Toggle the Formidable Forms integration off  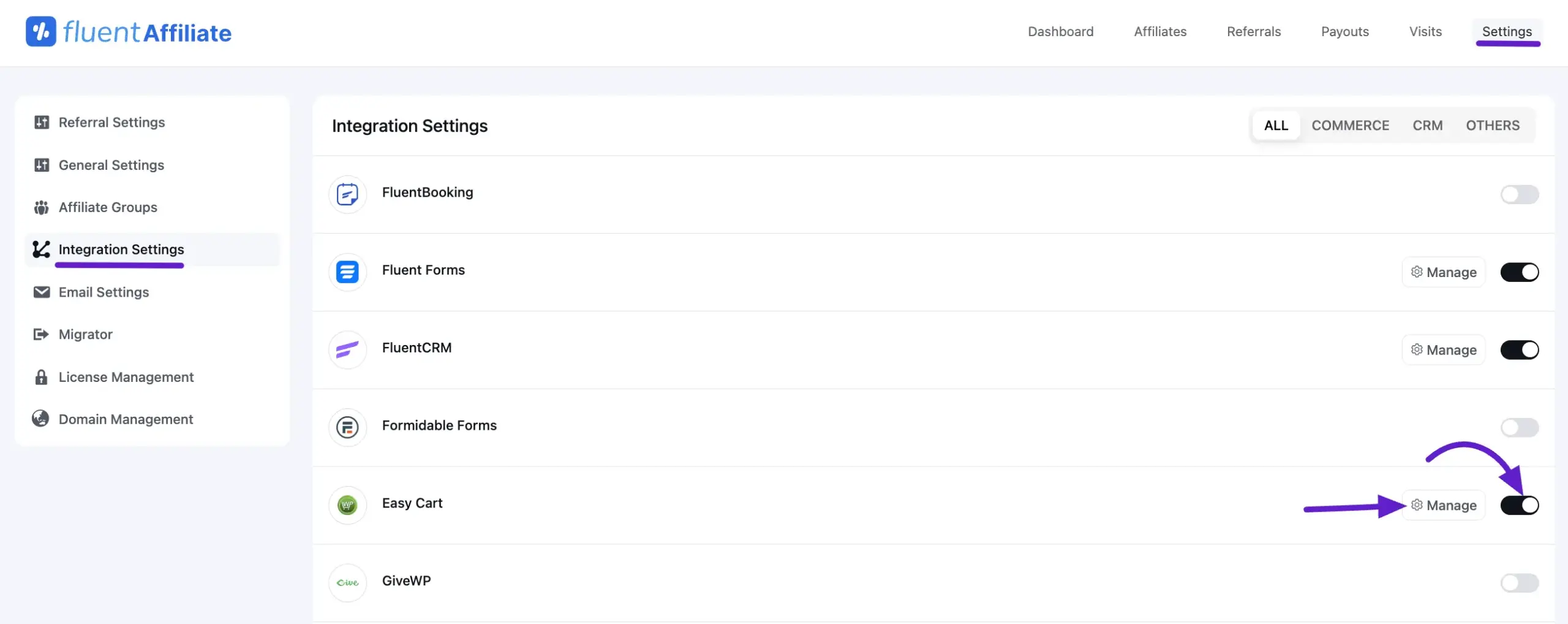click(x=1520, y=427)
